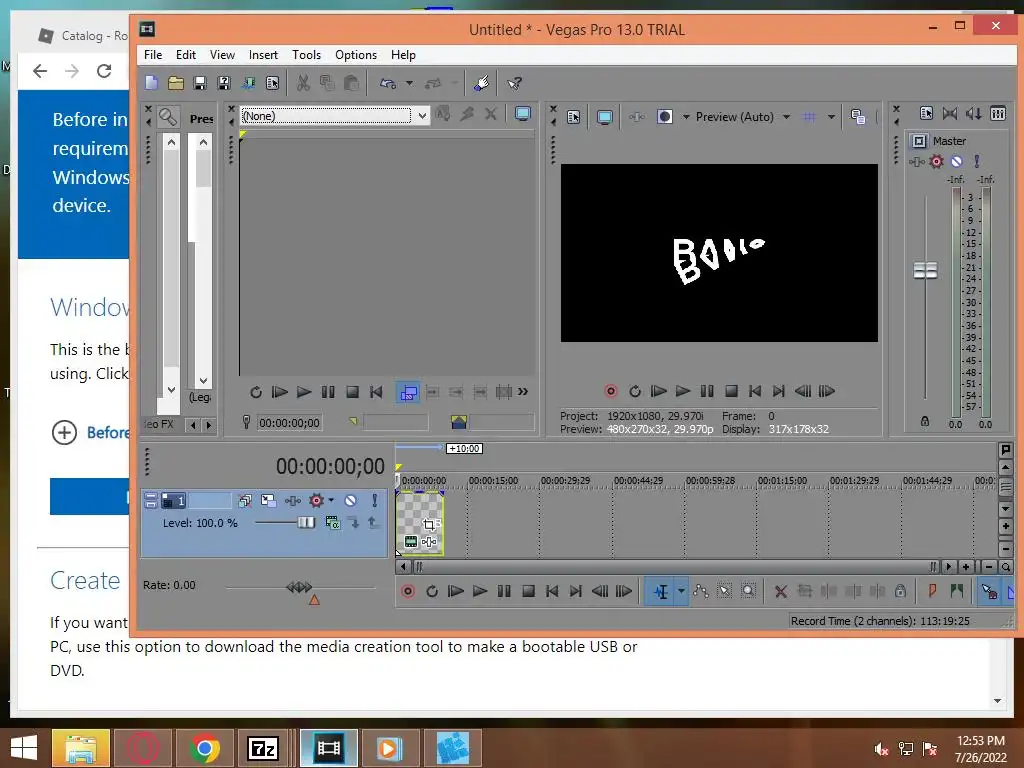Pause playback in trimmer transport
This screenshot has width=1024, height=768.
point(328,392)
